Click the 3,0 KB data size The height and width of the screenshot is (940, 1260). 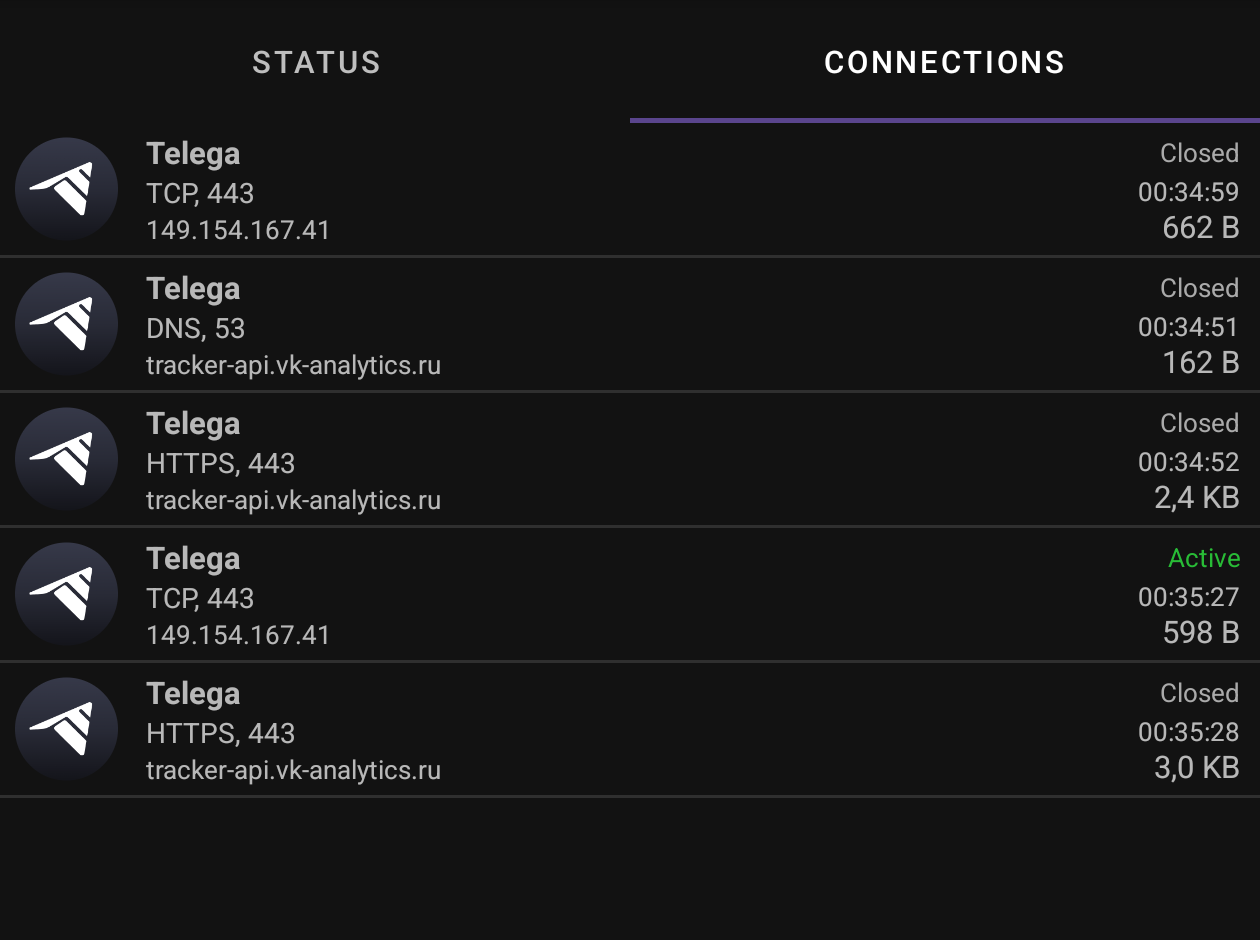(1196, 768)
